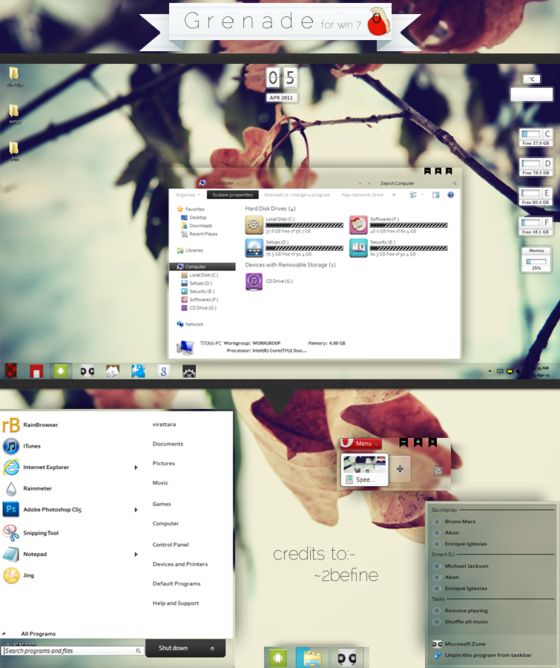560x668 pixels.
Task: Click All Programs in the start menu
Action: [38, 634]
